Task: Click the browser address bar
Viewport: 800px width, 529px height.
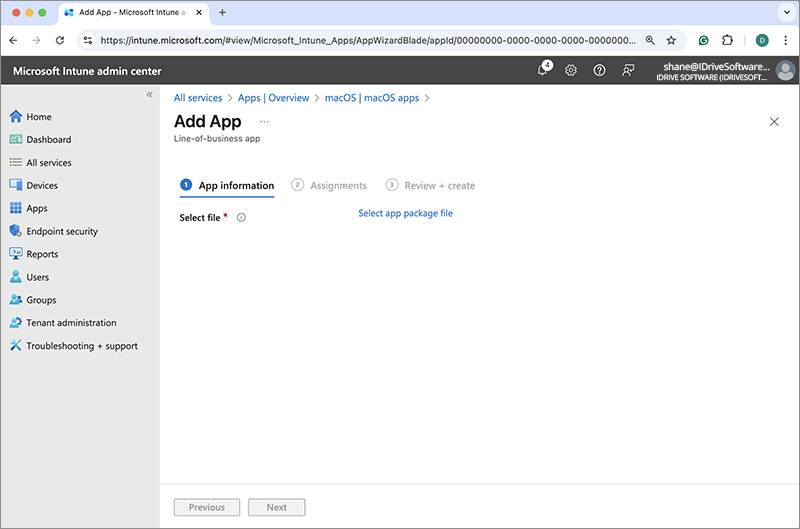Action: tap(365, 40)
